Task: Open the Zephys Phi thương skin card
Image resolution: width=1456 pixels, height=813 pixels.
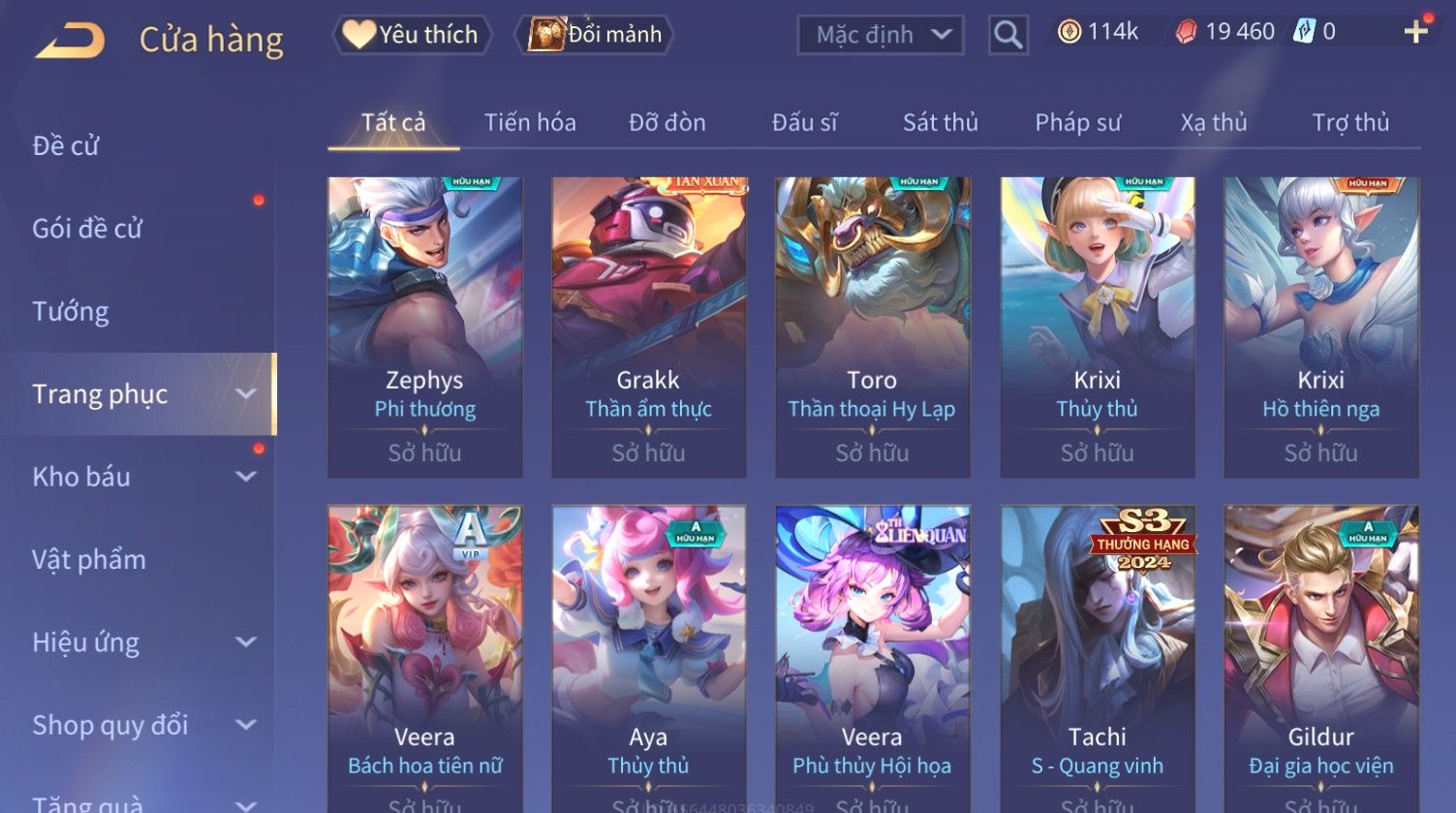Action: pos(425,327)
